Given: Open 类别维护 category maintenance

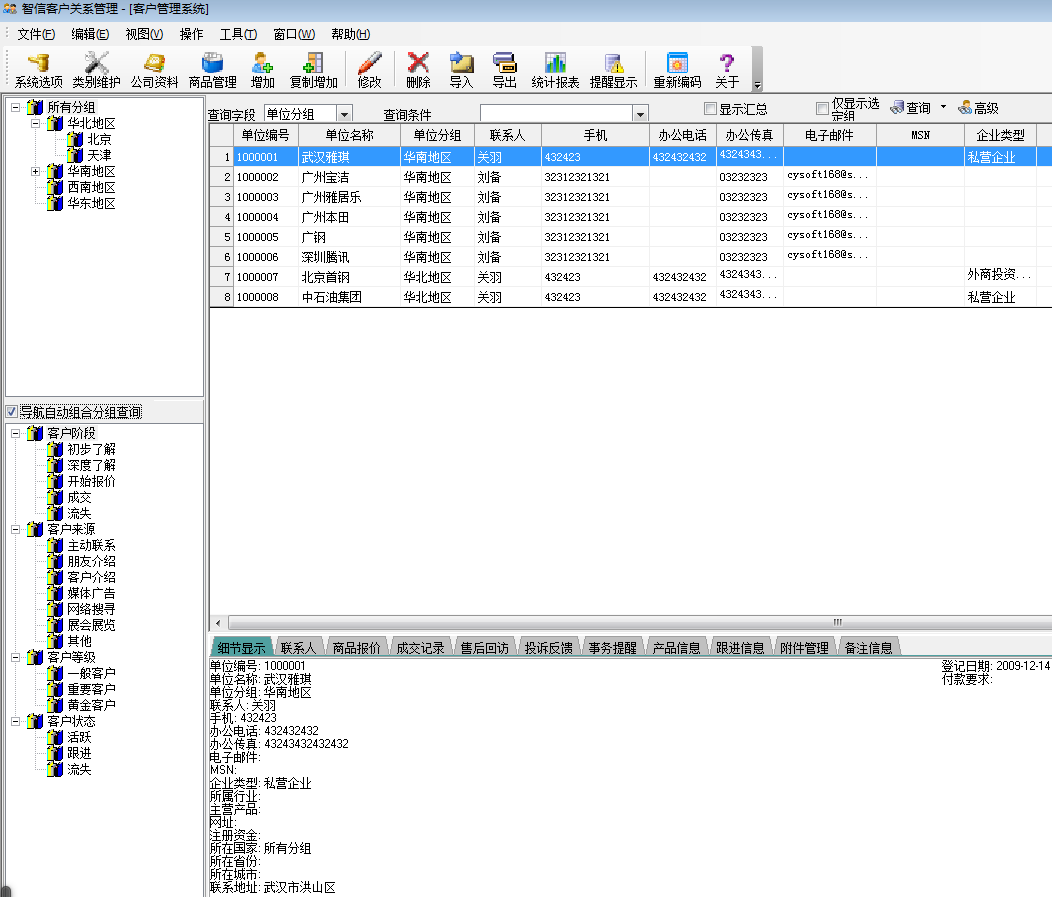Looking at the screenshot, I should (x=96, y=70).
